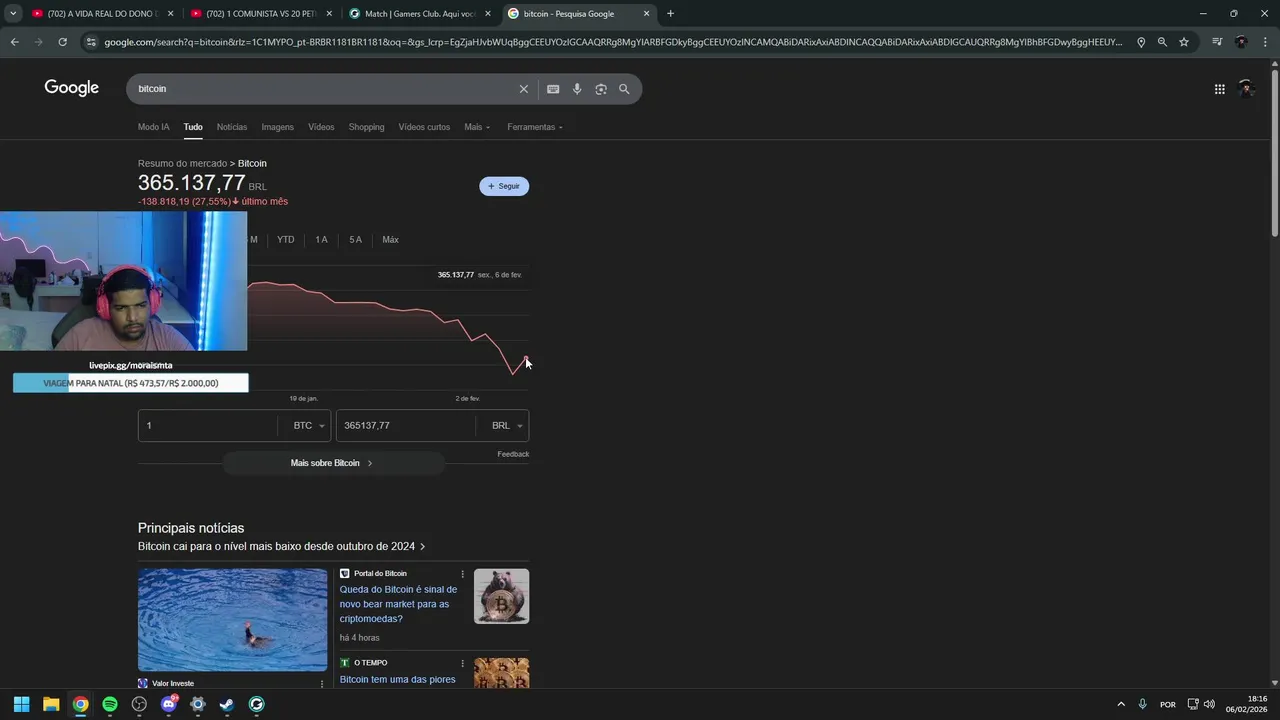Switch to the A VIDA REAL DO DONO tab
This screenshot has width=1280, height=720.
101,14
